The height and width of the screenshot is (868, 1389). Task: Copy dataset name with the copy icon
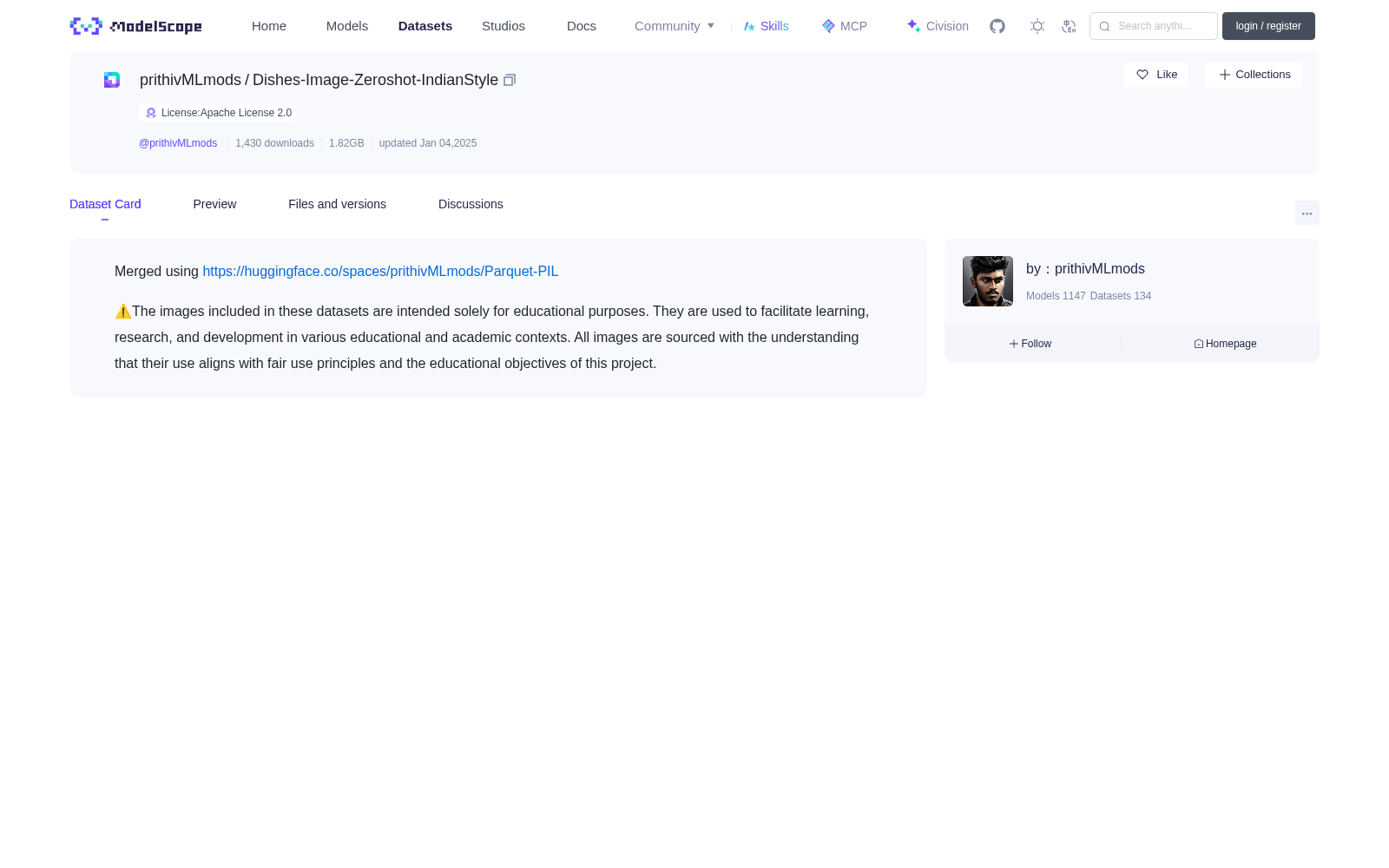click(x=510, y=80)
